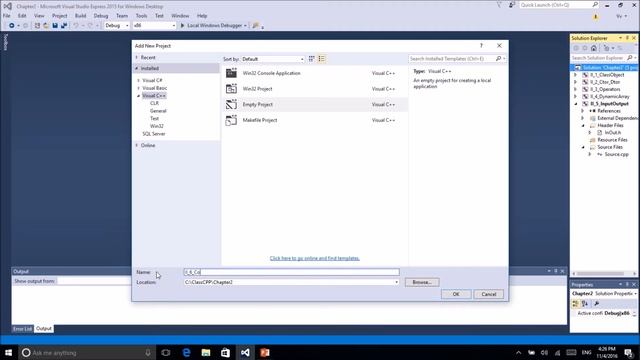Image resolution: width=640 pixels, height=360 pixels.
Task: Click the Solution Explorer search magnifier icon
Action: click(630, 58)
